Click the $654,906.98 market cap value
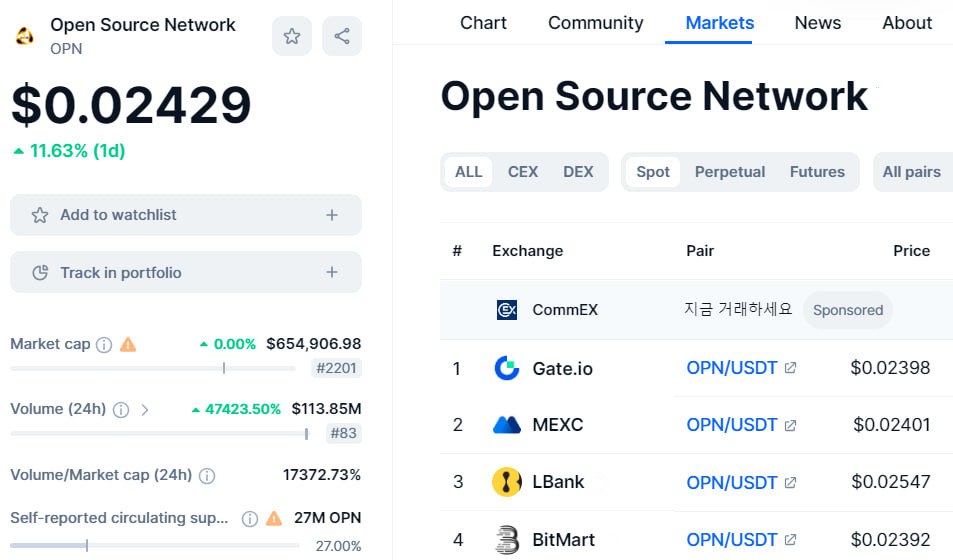 314,344
